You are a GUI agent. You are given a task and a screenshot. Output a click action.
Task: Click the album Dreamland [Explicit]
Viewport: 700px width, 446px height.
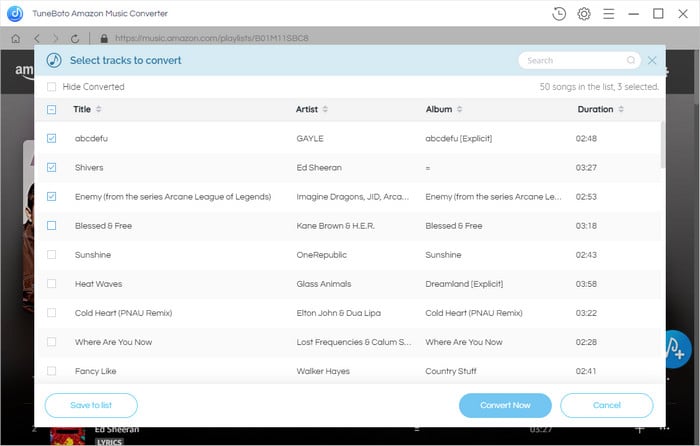pyautogui.click(x=464, y=284)
